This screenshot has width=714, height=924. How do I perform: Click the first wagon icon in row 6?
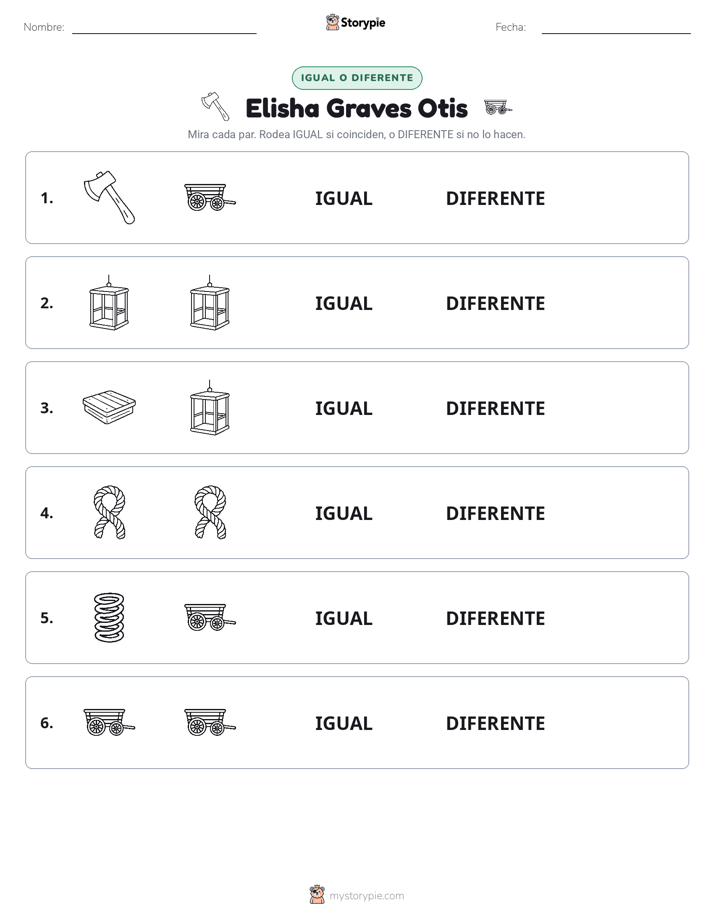coord(110,722)
